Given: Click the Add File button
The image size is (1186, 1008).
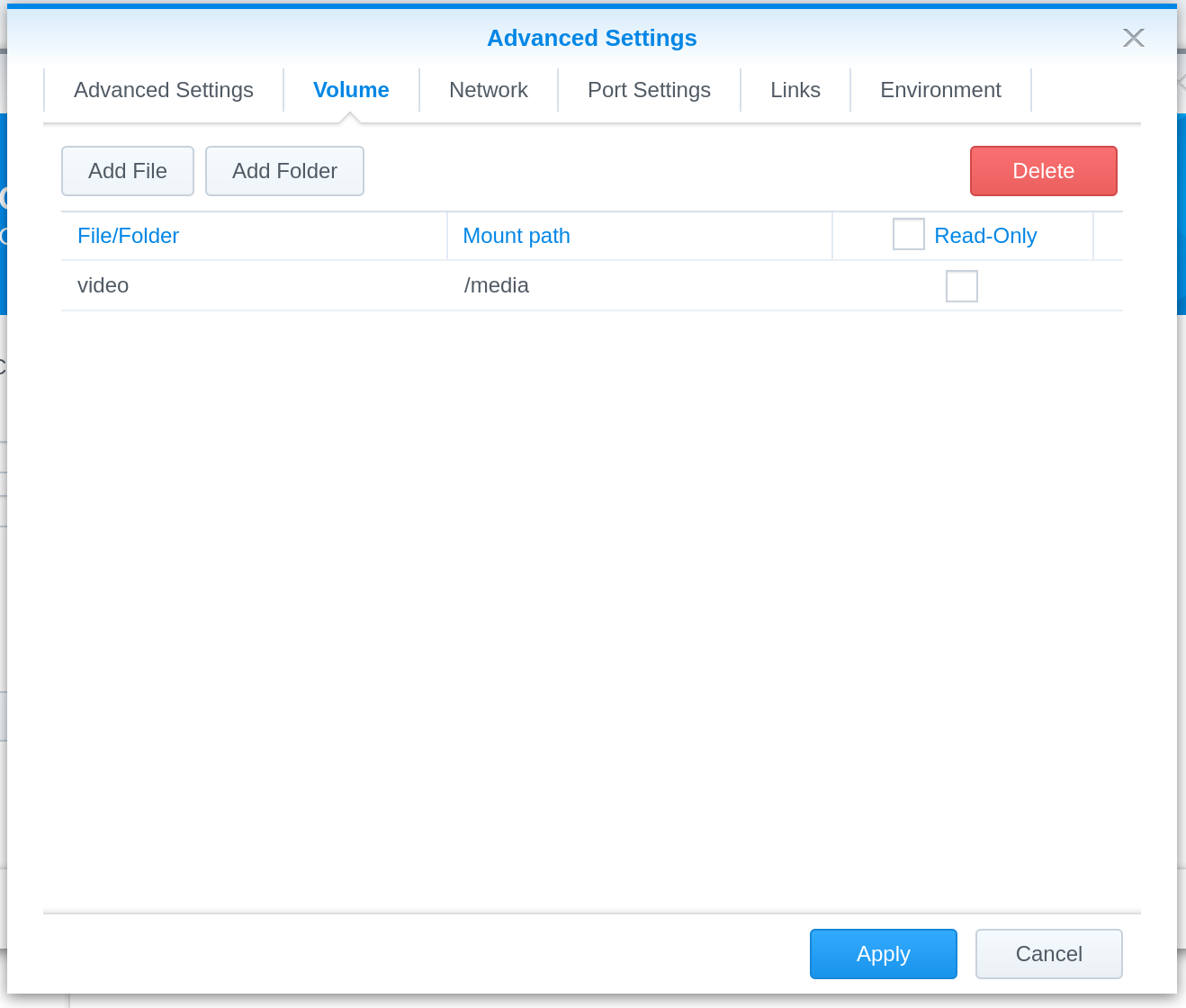Looking at the screenshot, I should [127, 171].
